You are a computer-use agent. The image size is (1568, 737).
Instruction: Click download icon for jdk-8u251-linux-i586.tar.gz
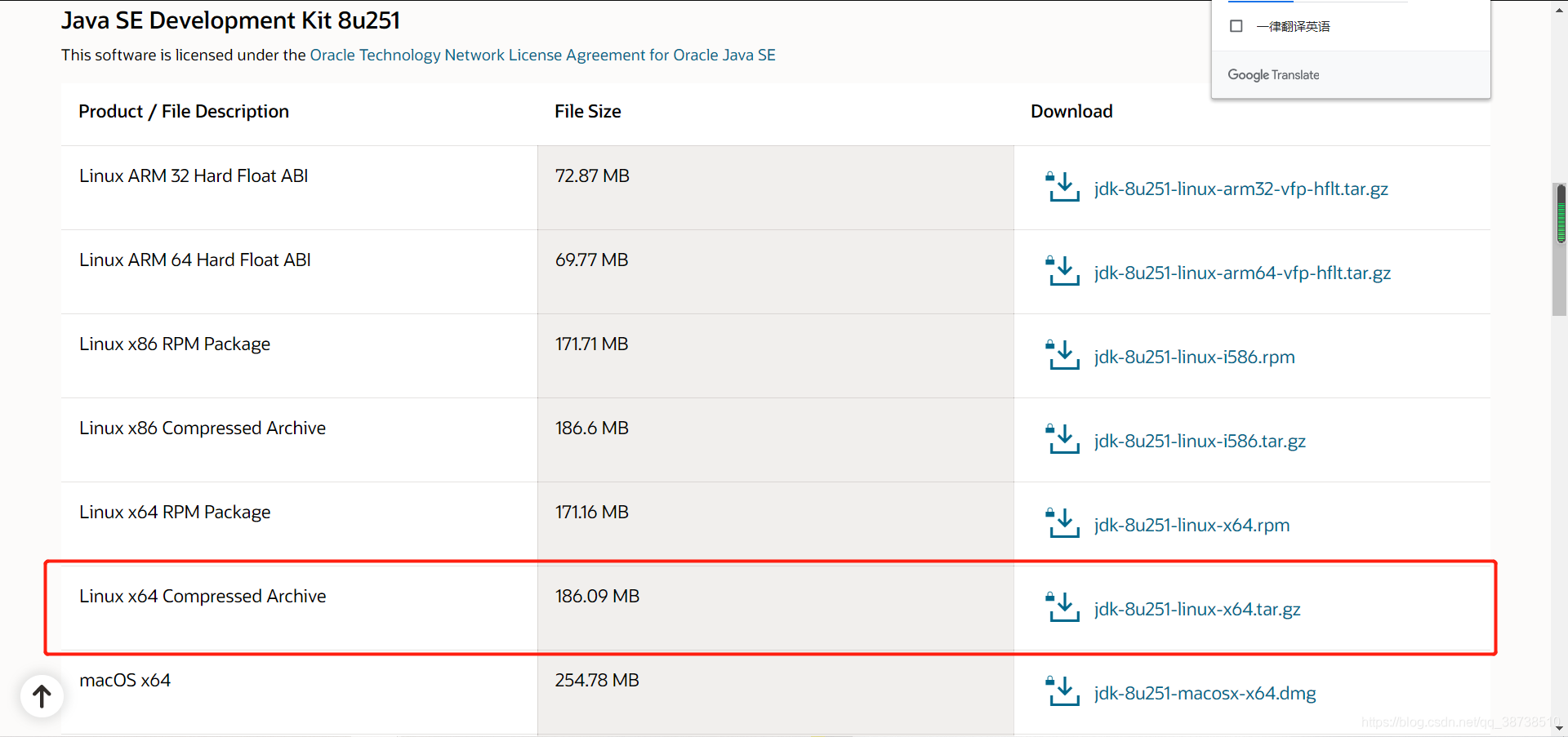tap(1062, 439)
